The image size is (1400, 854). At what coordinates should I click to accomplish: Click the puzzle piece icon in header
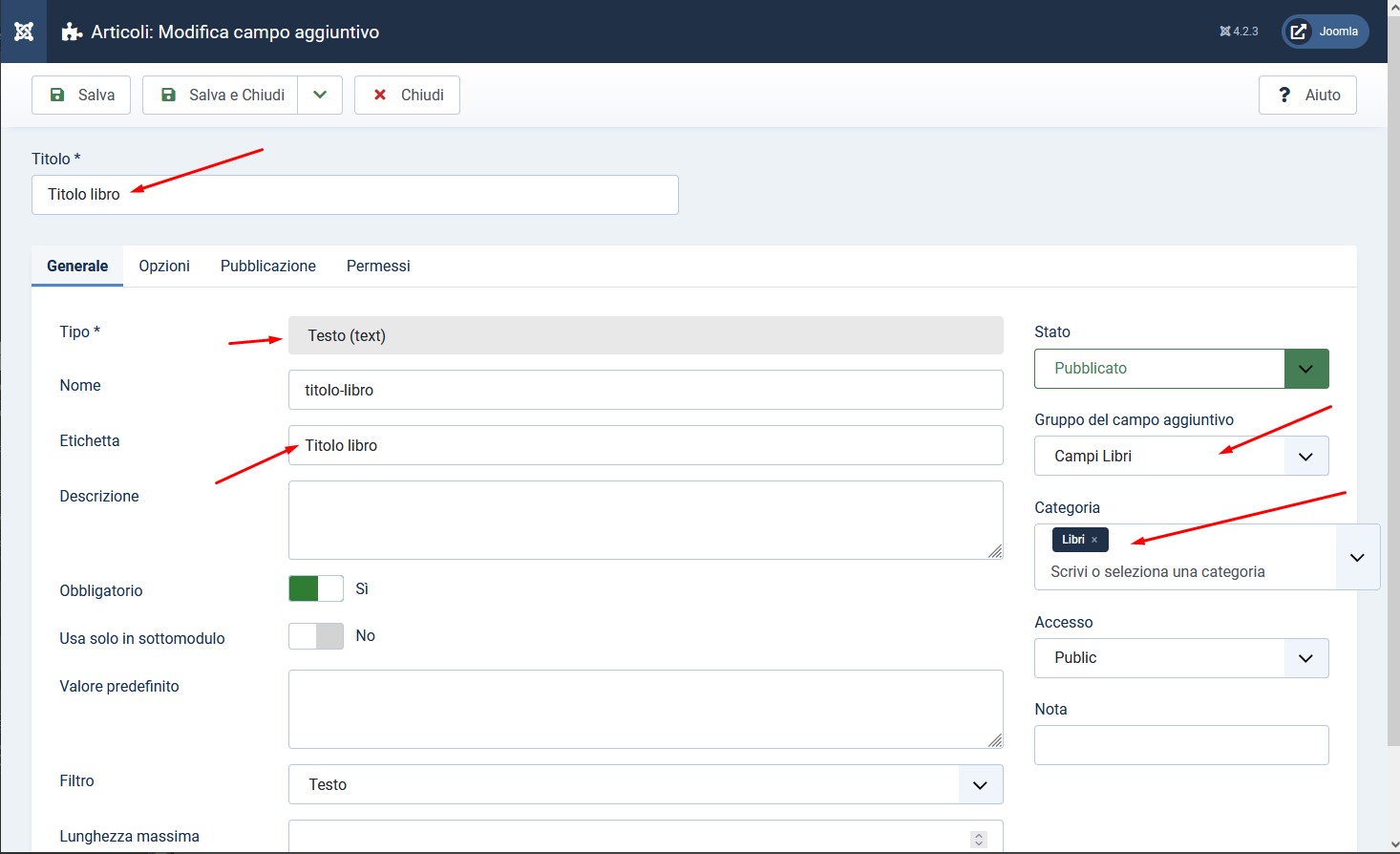72,32
